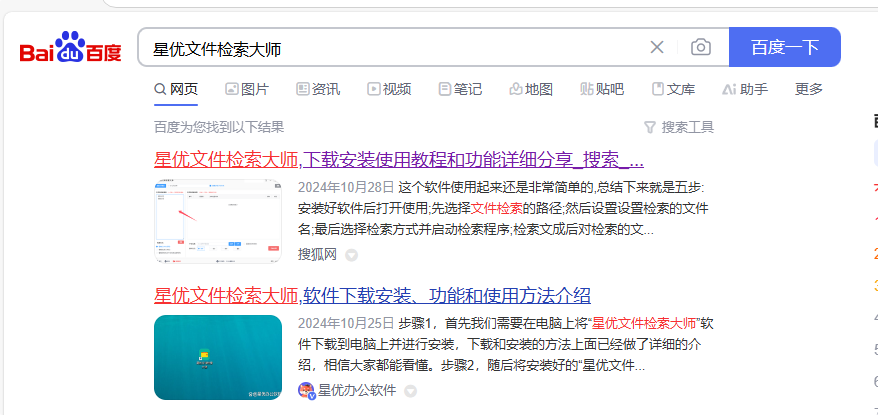This screenshot has width=878, height=415.
Task: Select the 网页 tab
Action: (176, 89)
